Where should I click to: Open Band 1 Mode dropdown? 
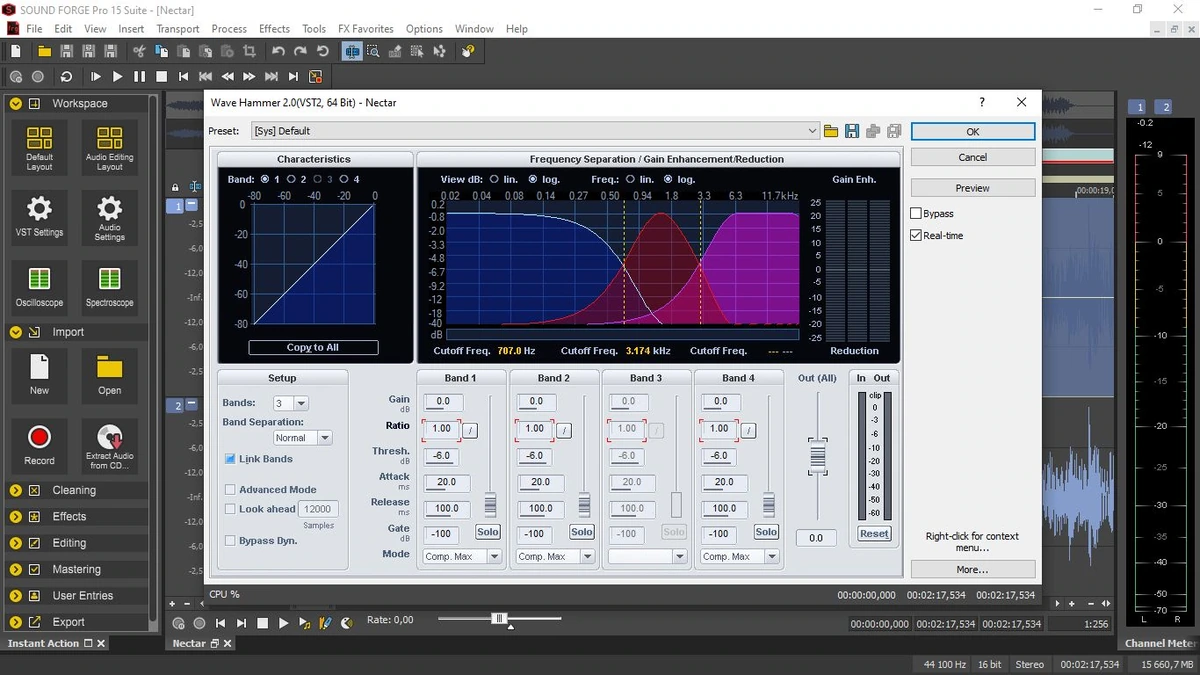click(x=494, y=557)
